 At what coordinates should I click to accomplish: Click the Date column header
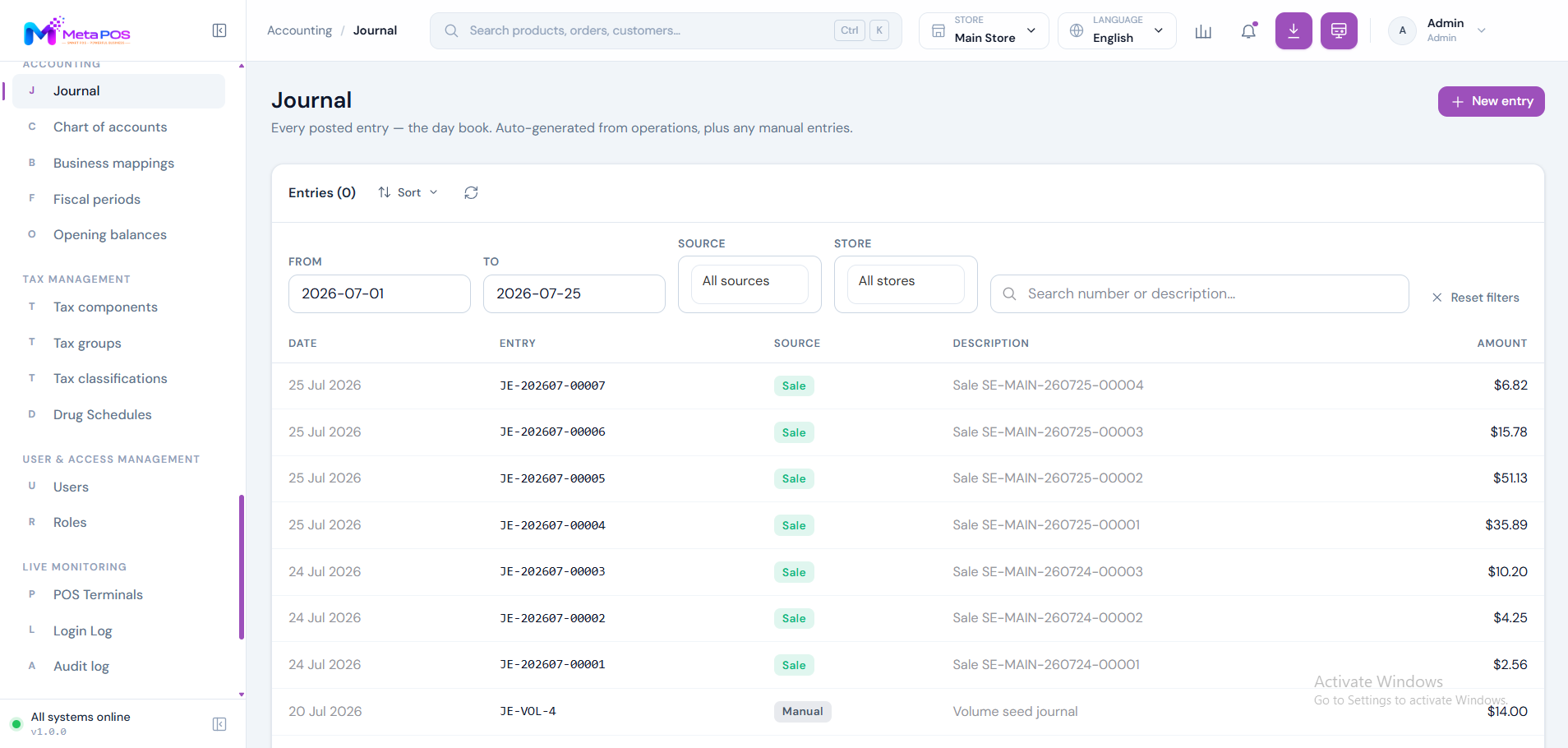coord(302,344)
